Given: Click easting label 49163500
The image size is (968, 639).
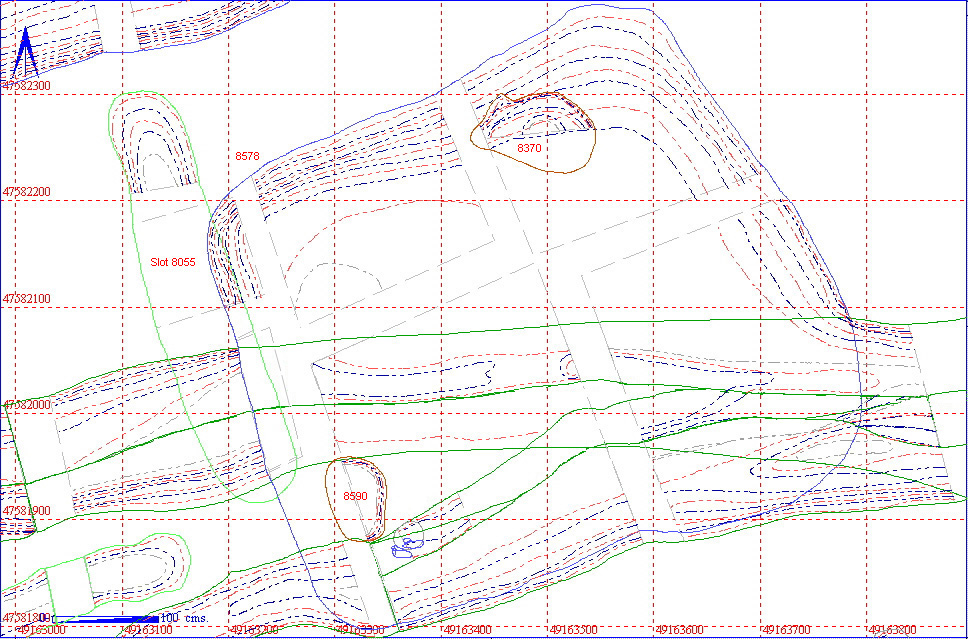Looking at the screenshot, I should pos(574,631).
